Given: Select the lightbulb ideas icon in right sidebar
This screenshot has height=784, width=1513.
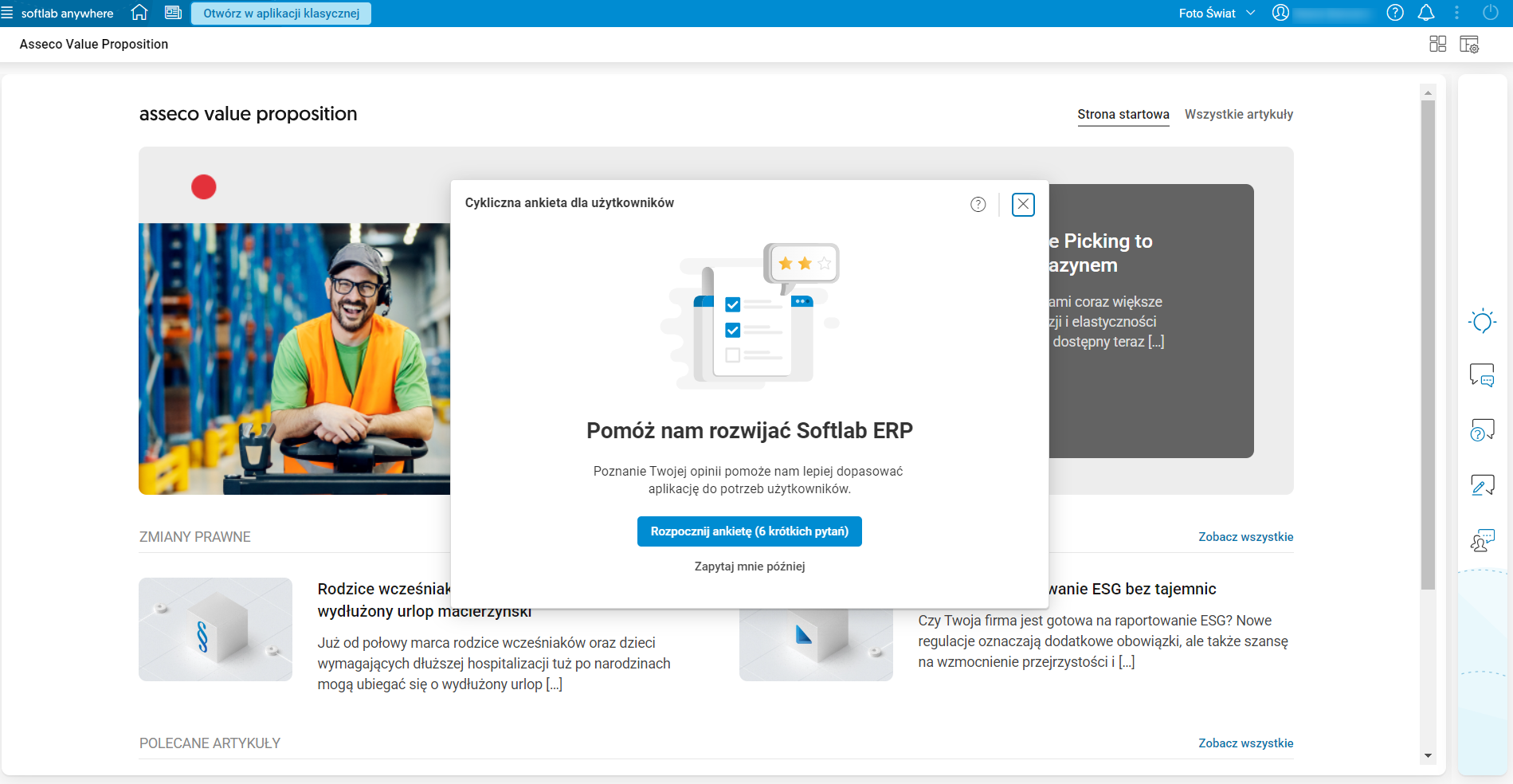Looking at the screenshot, I should (1482, 322).
